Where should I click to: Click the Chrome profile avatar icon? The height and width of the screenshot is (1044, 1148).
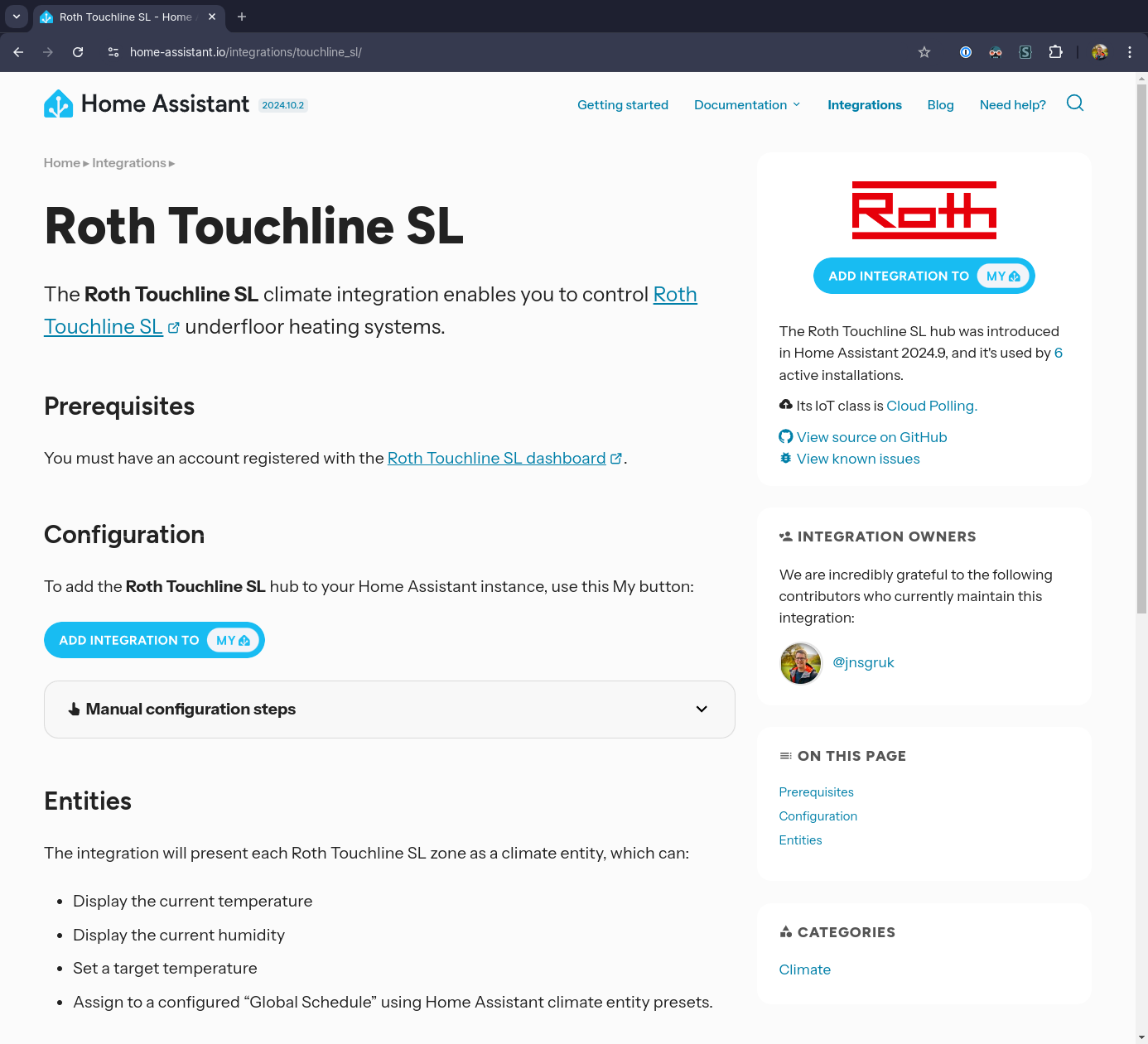1099,52
